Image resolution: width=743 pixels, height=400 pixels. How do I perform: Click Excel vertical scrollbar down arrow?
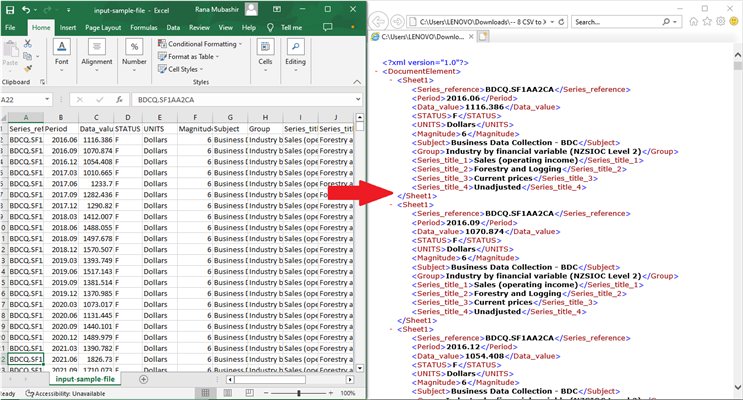[x=360, y=368]
